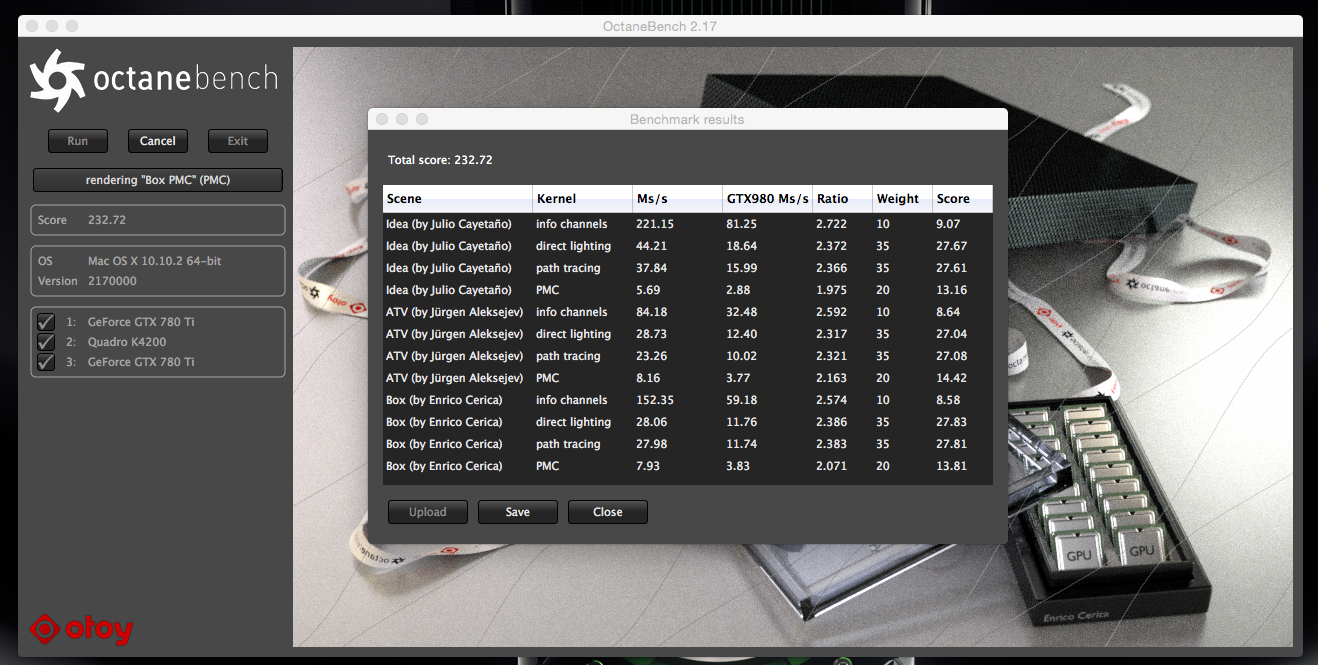This screenshot has height=665, width=1318.
Task: Select the Box PMC row
Action: pyautogui.click(x=688, y=466)
